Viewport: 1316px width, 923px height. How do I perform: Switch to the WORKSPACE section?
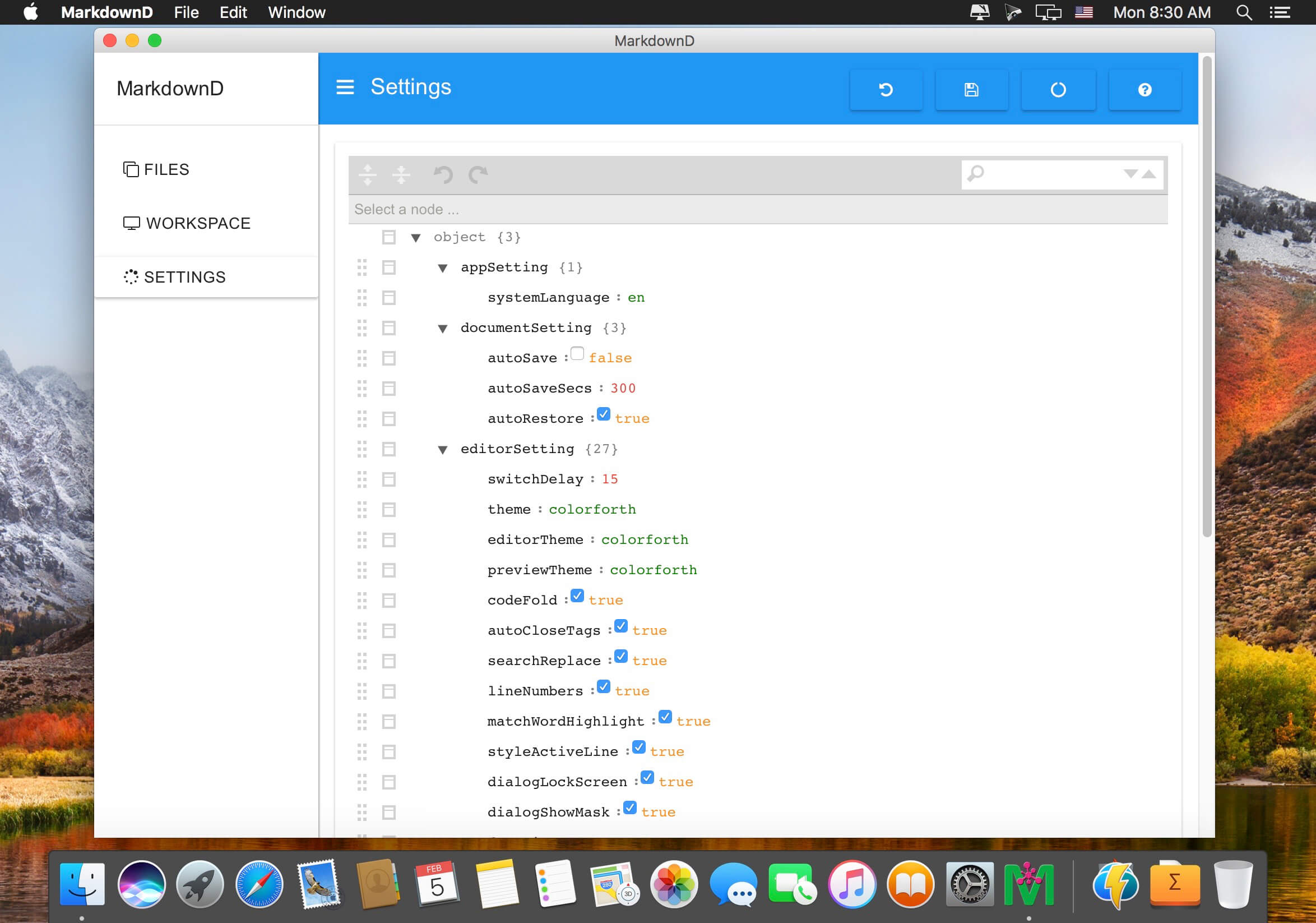click(x=206, y=223)
